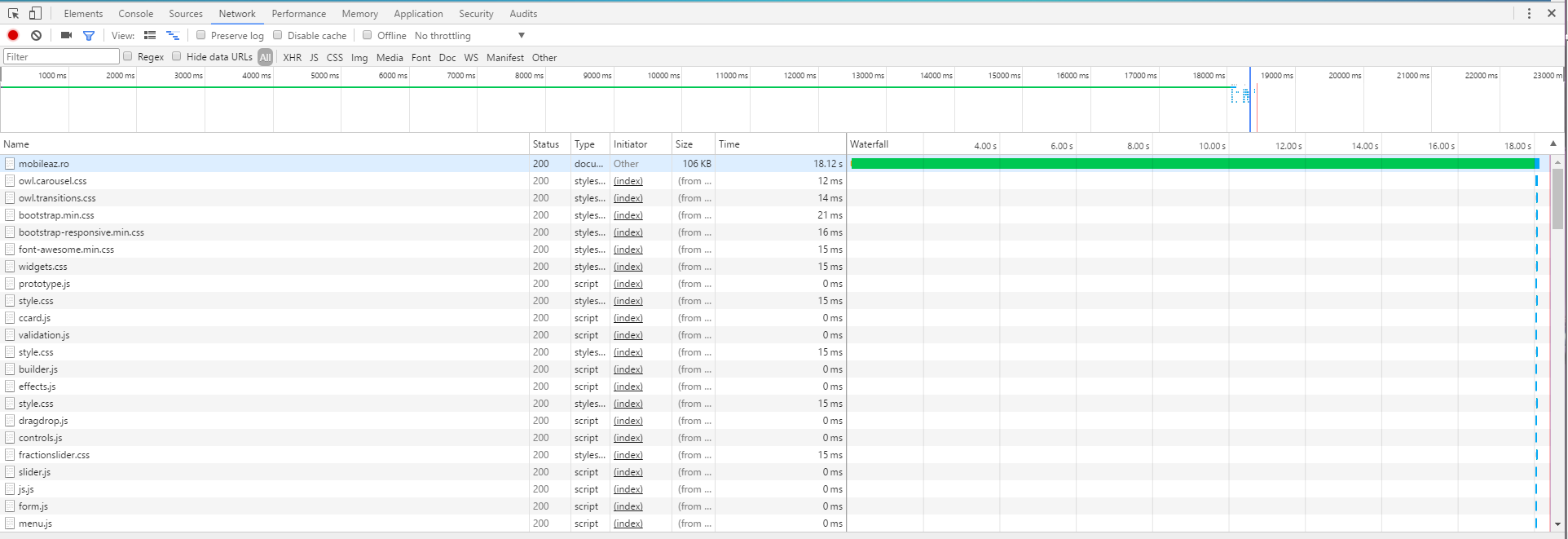Switch to large request rows view

(150, 35)
